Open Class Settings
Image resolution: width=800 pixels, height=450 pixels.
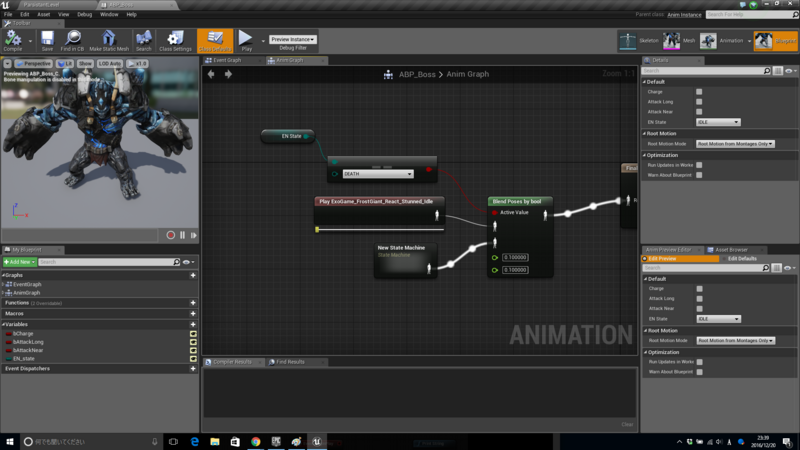click(x=175, y=40)
